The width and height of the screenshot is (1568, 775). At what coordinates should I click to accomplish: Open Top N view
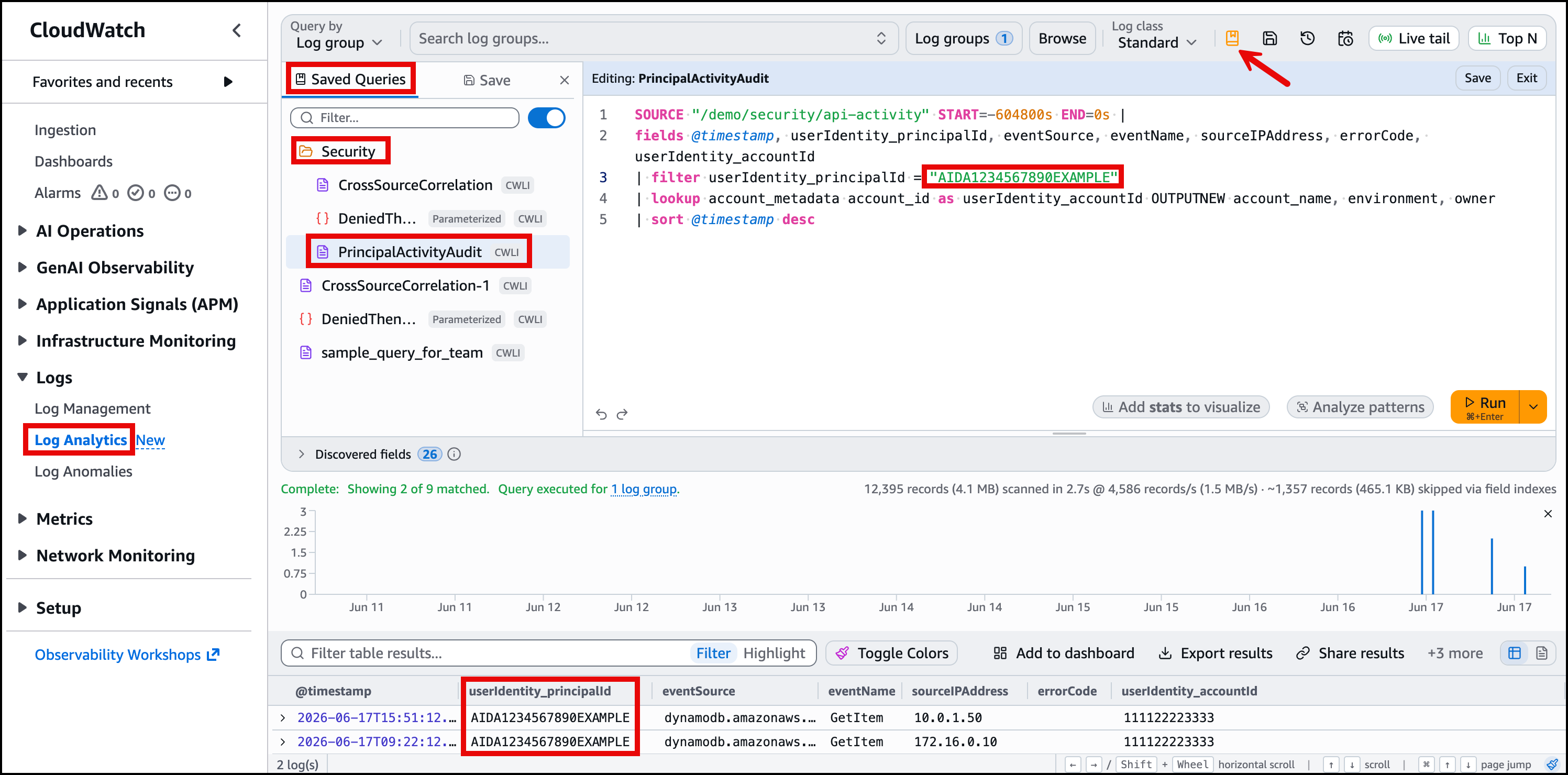(1507, 38)
